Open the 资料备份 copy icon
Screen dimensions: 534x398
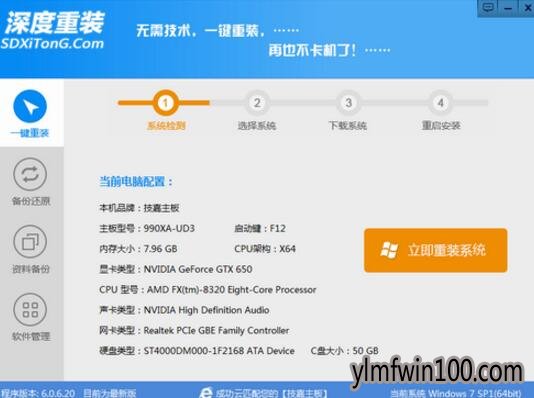pyautogui.click(x=30, y=241)
